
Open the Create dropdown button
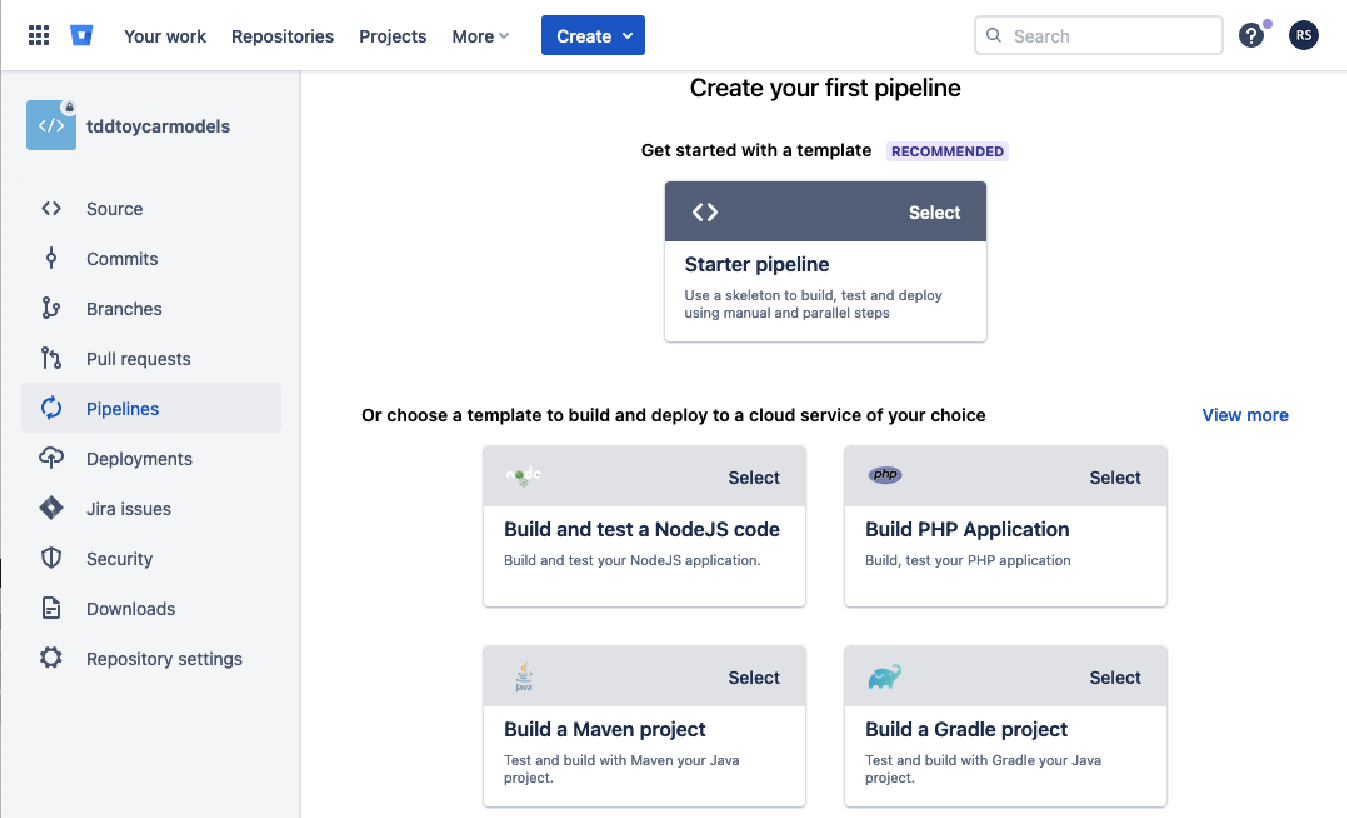coord(593,36)
